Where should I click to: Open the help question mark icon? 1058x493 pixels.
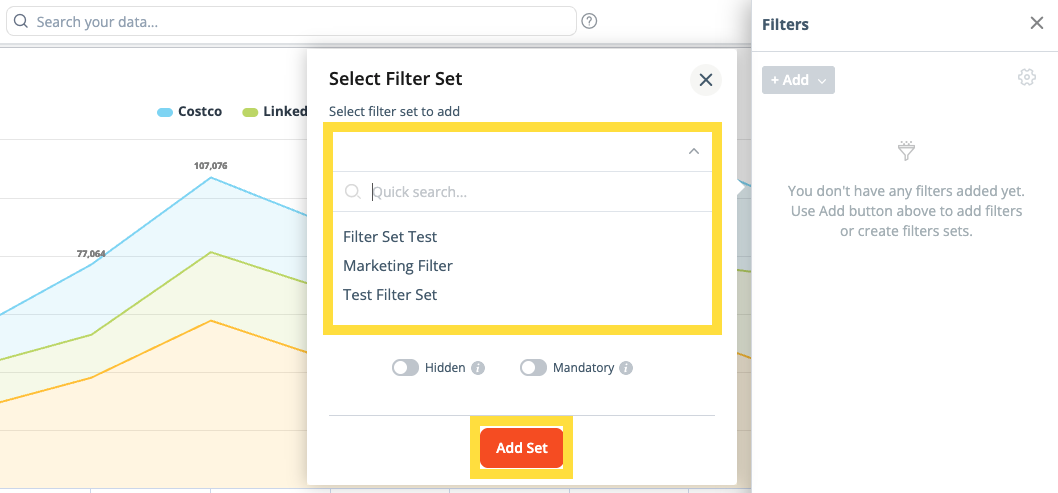tap(589, 21)
